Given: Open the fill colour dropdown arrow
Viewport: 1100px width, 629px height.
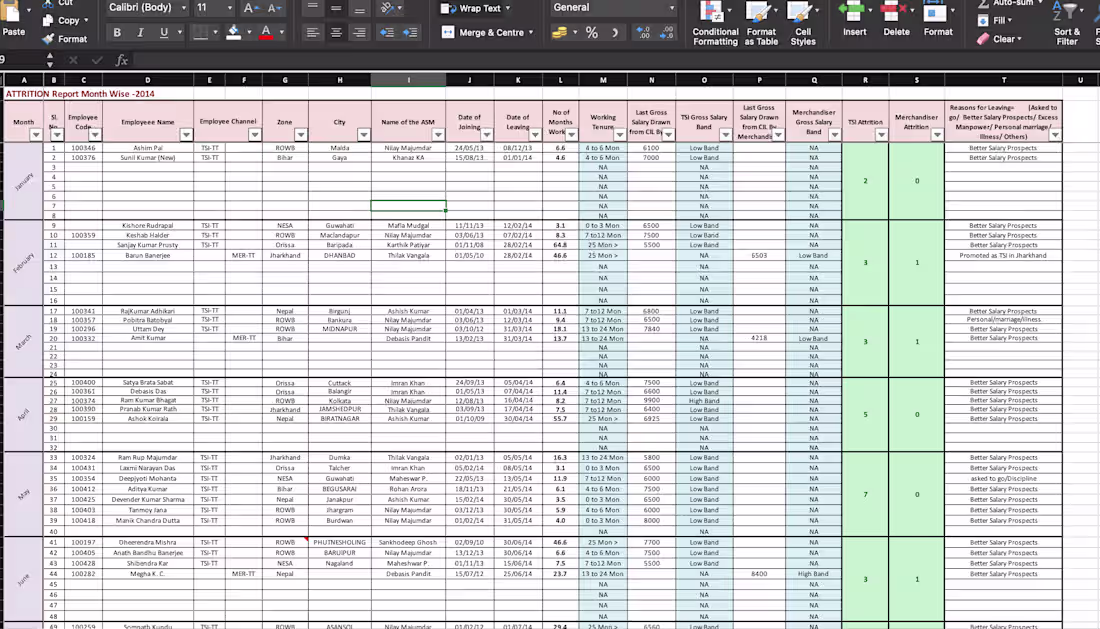Looking at the screenshot, I should click(249, 32).
